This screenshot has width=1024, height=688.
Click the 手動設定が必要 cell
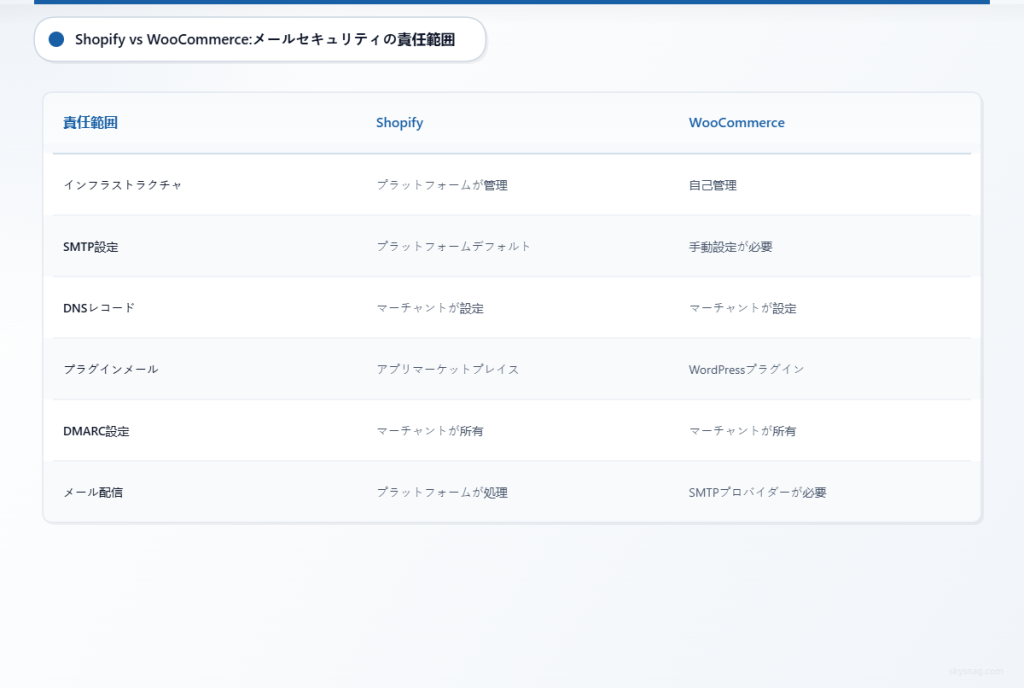731,247
